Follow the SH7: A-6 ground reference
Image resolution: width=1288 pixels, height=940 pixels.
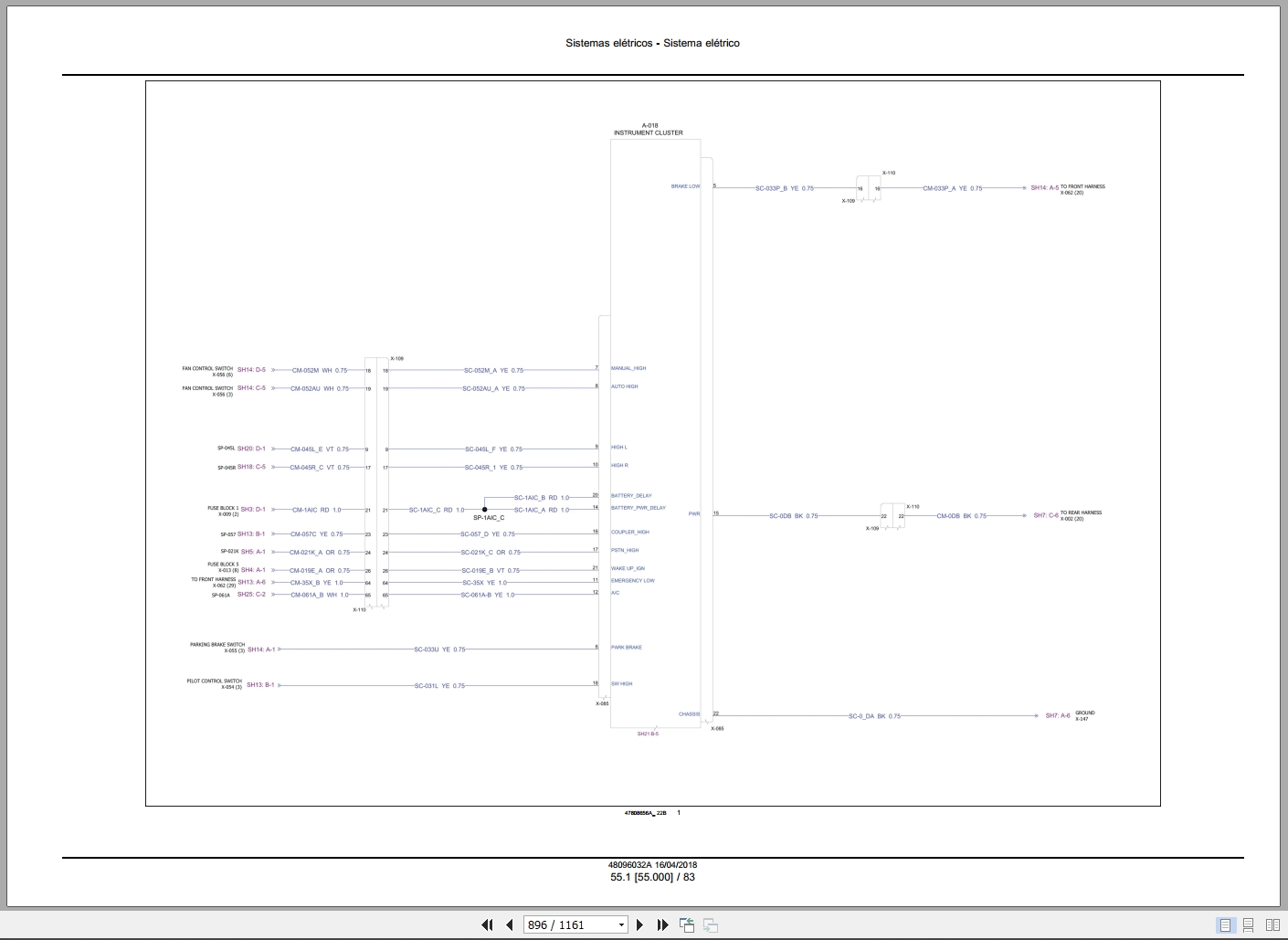(1058, 716)
